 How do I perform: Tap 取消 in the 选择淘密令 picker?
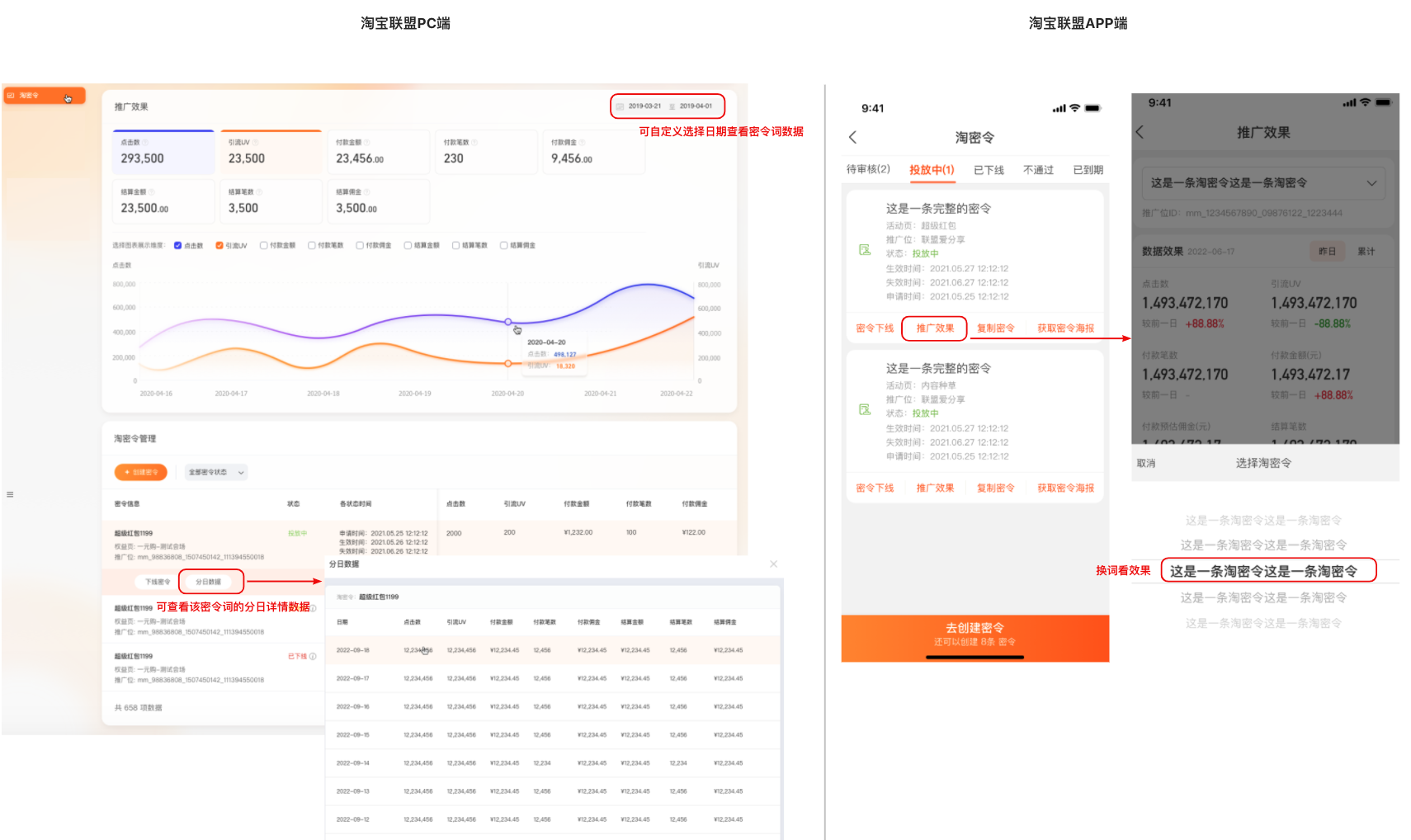click(1146, 464)
